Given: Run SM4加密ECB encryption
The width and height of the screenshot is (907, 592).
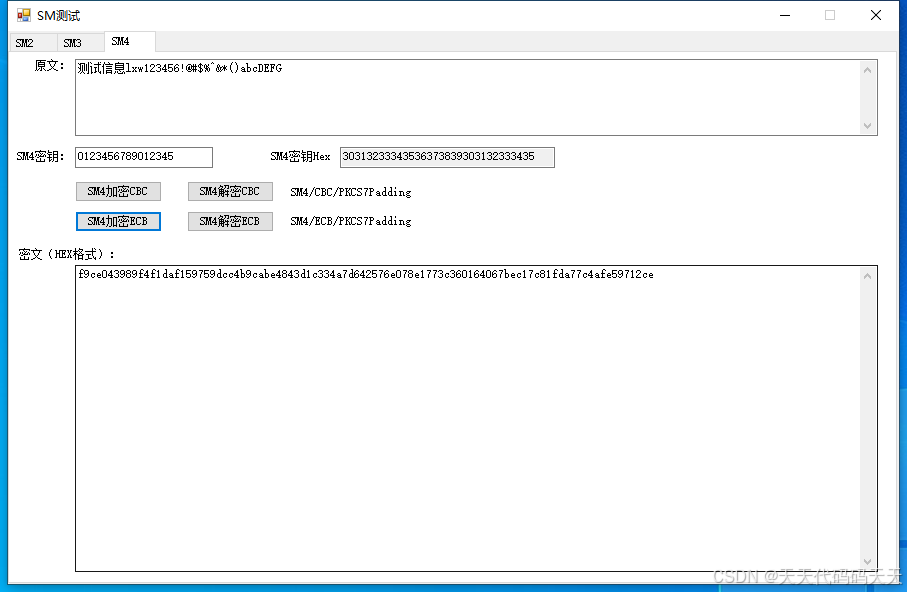Looking at the screenshot, I should click(118, 222).
